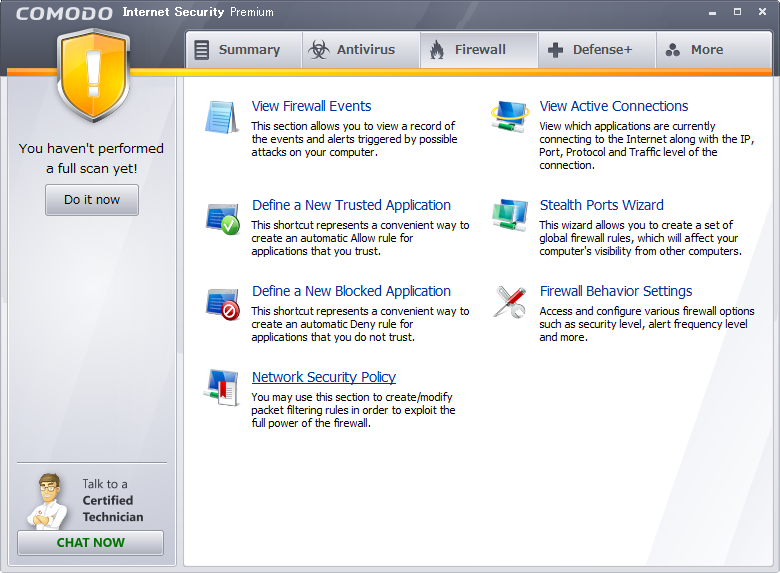Click the Stealth Ports Wizard icon

510,216
